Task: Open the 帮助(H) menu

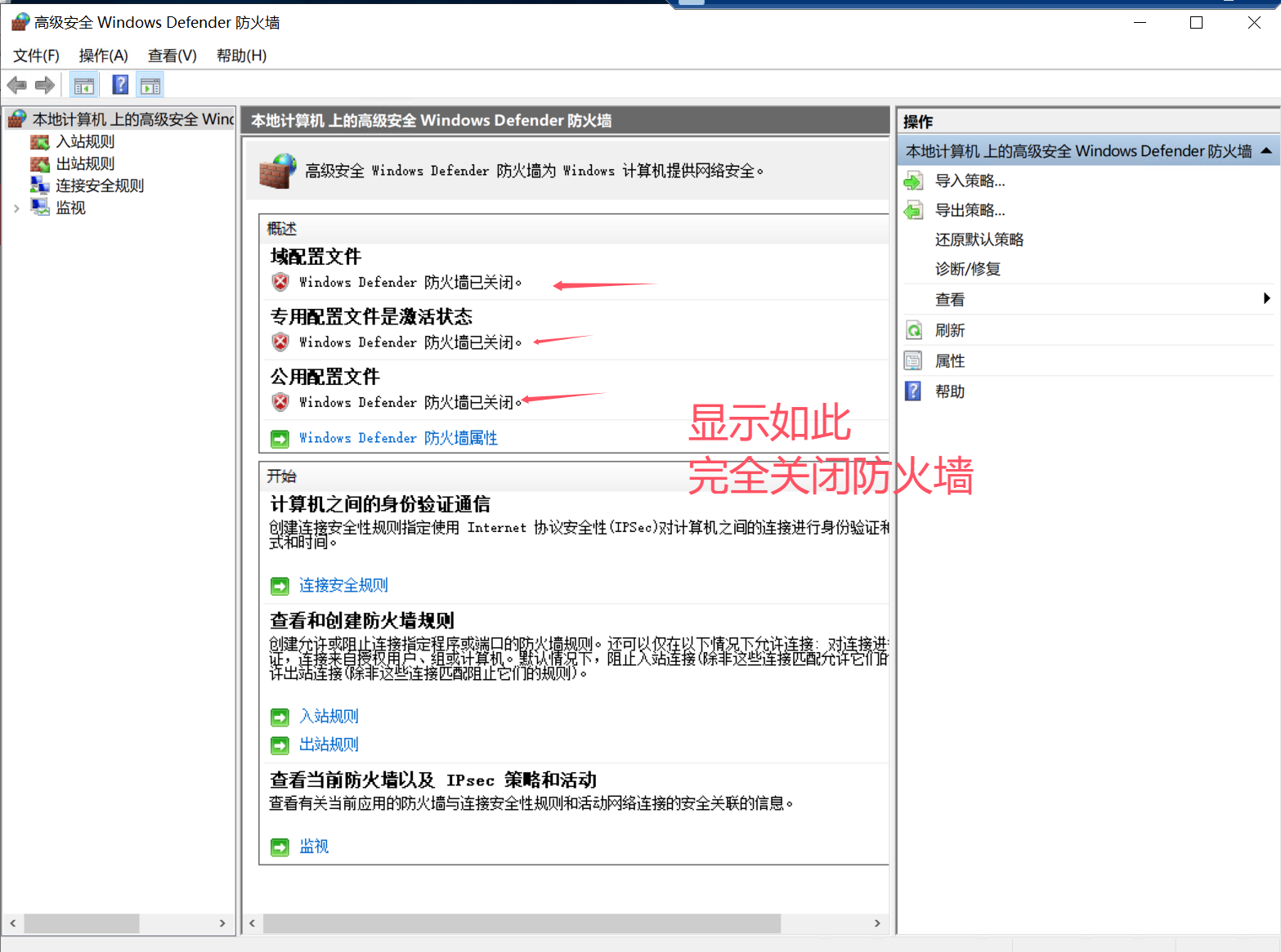Action: click(x=241, y=56)
